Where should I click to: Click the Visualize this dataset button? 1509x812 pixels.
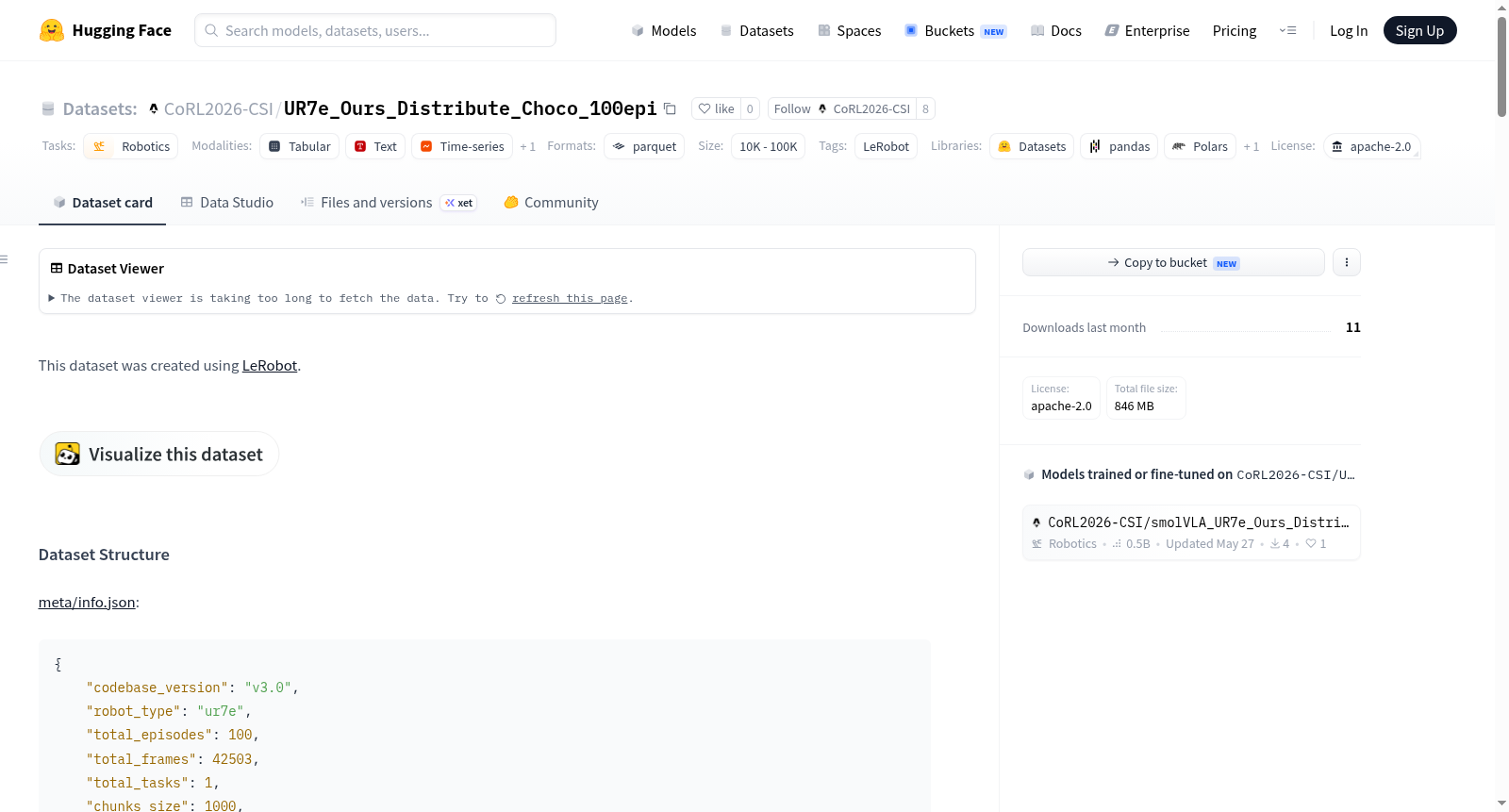[x=158, y=454]
